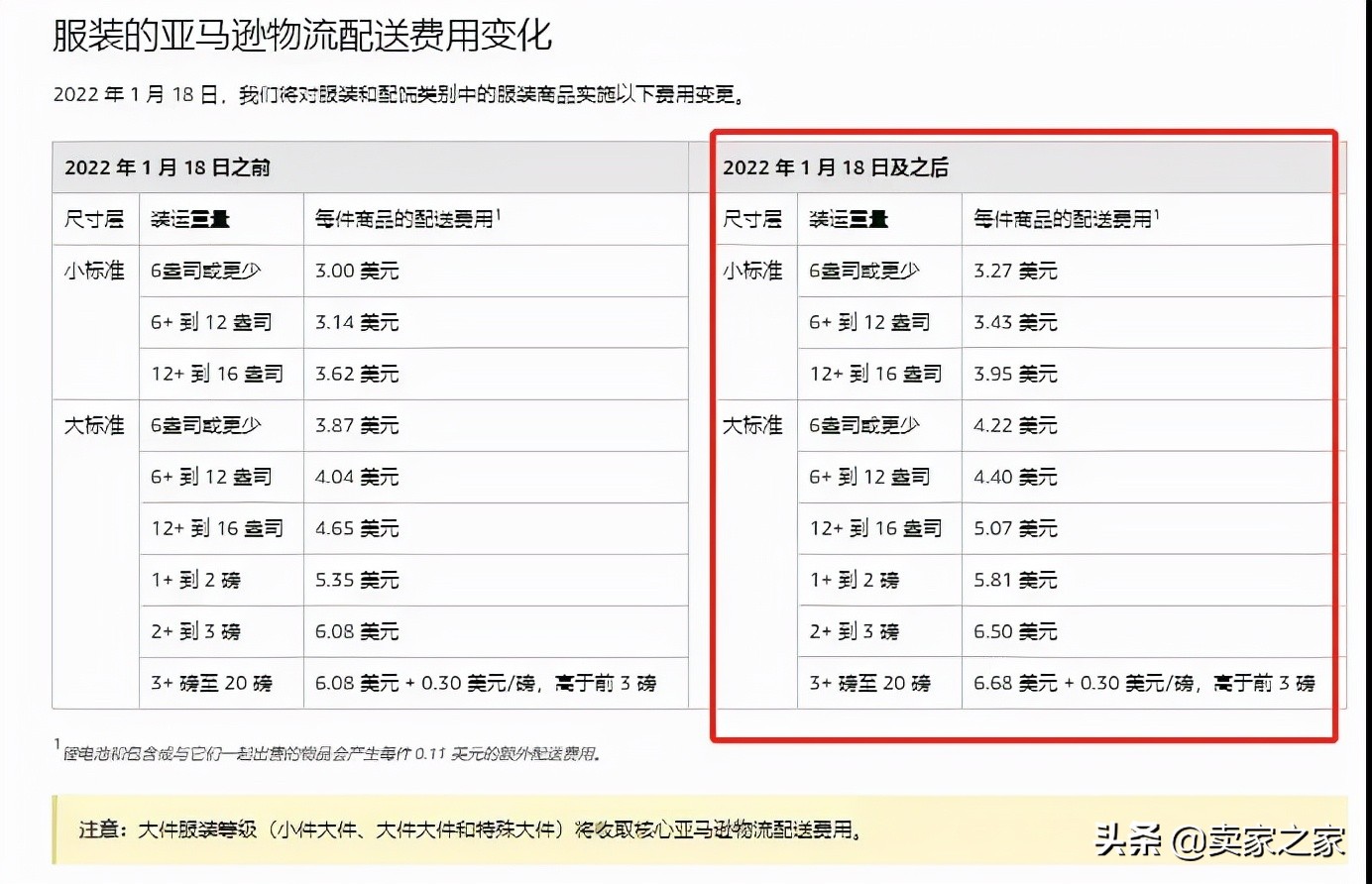The height and width of the screenshot is (884, 1372).
Task: Click 尺寸层 header in the 1 月 18 日及之后 table
Action: tap(752, 219)
